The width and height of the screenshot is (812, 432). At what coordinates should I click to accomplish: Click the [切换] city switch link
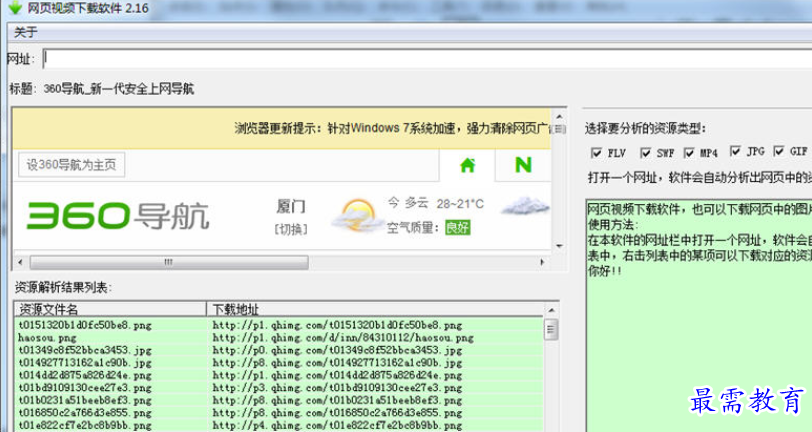click(x=291, y=229)
